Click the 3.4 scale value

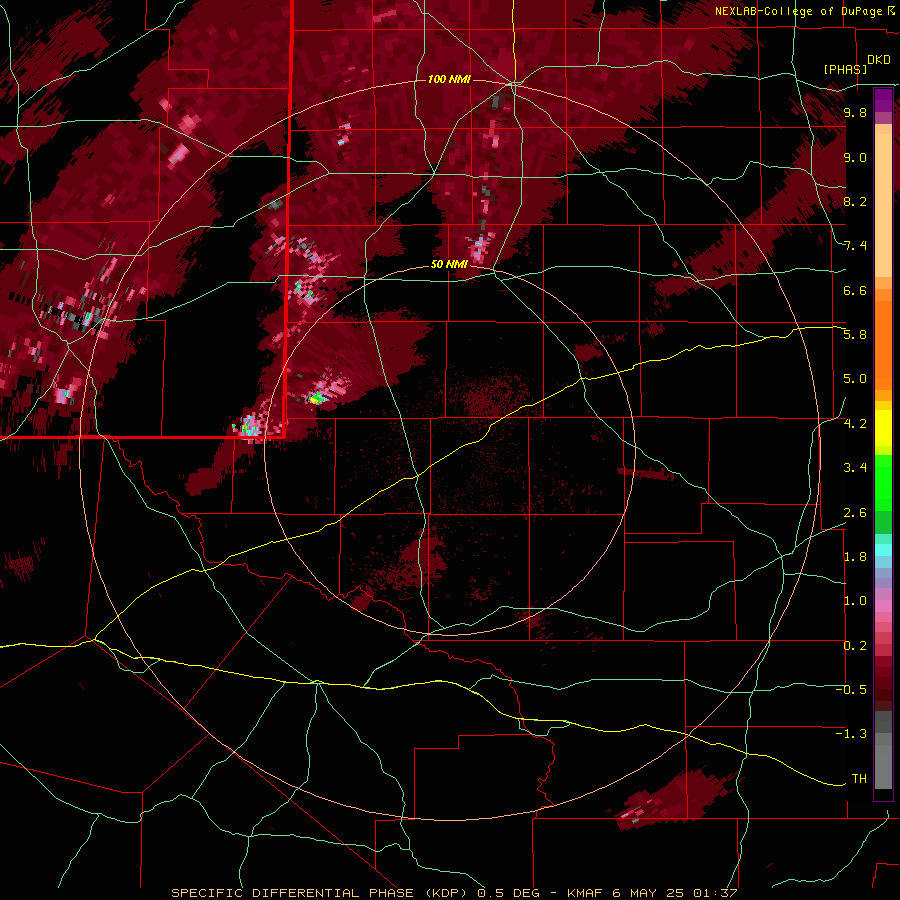click(855, 467)
